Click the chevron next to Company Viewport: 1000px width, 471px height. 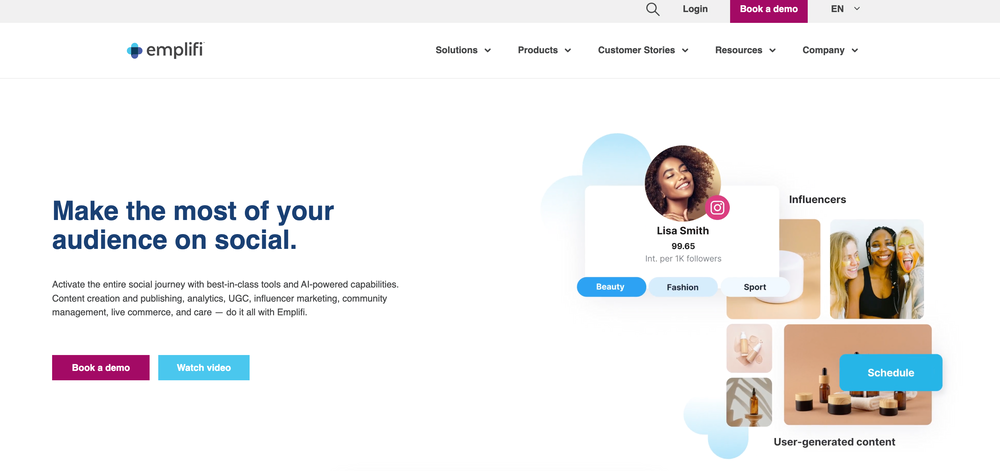click(x=855, y=50)
